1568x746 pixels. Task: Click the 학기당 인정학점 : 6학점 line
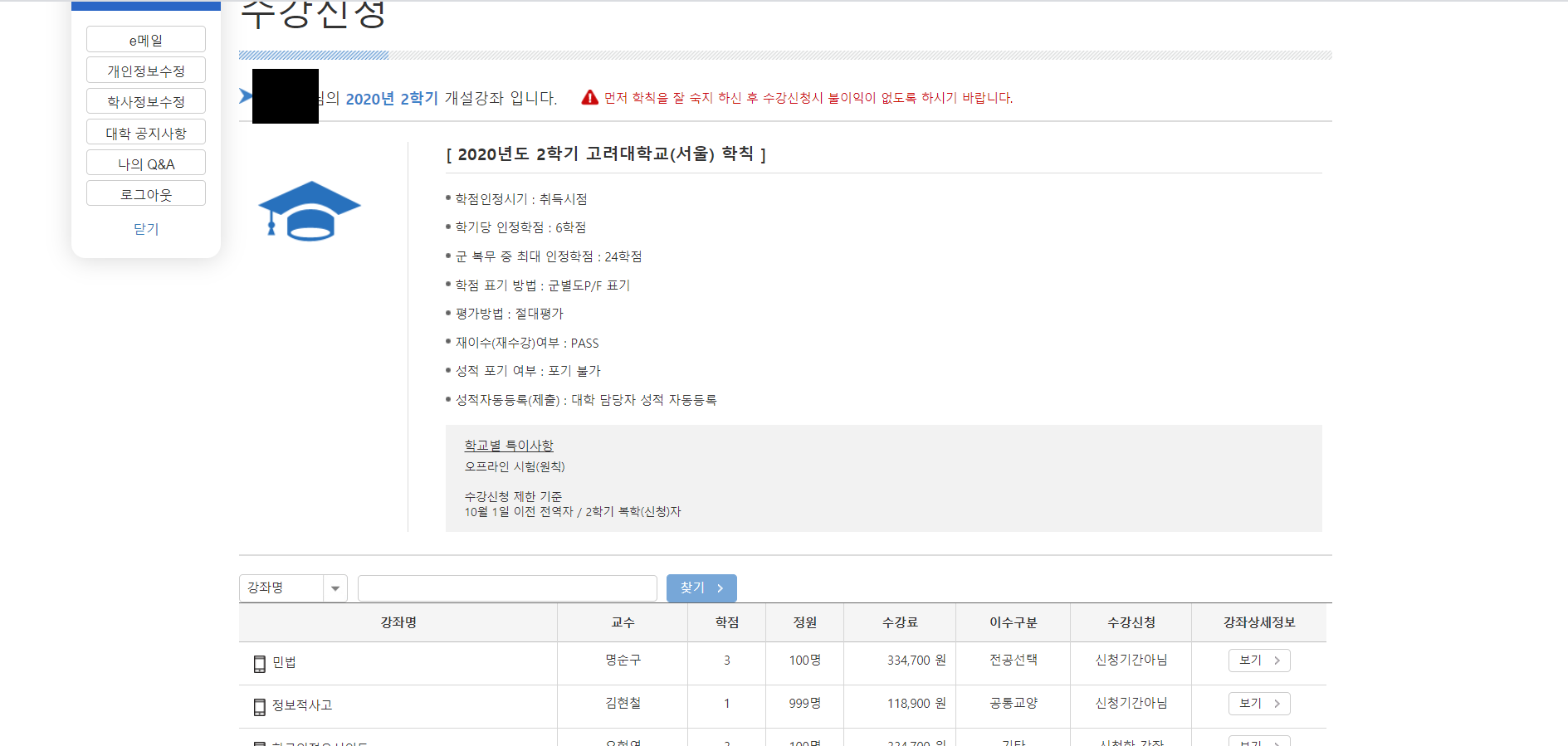click(x=520, y=227)
